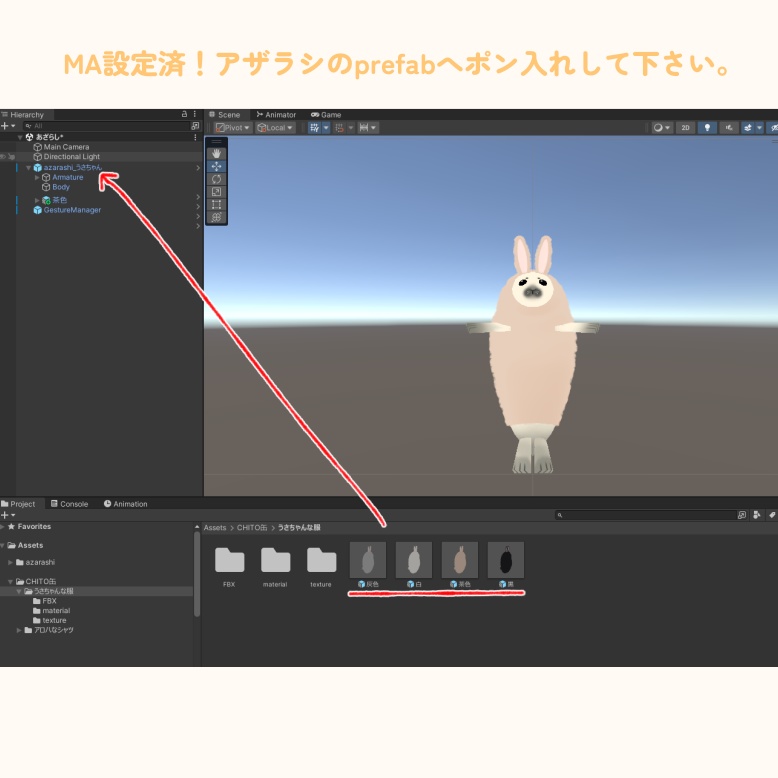778x778 pixels.
Task: Open ruler spacing dropdown arrow
Action: (x=374, y=128)
